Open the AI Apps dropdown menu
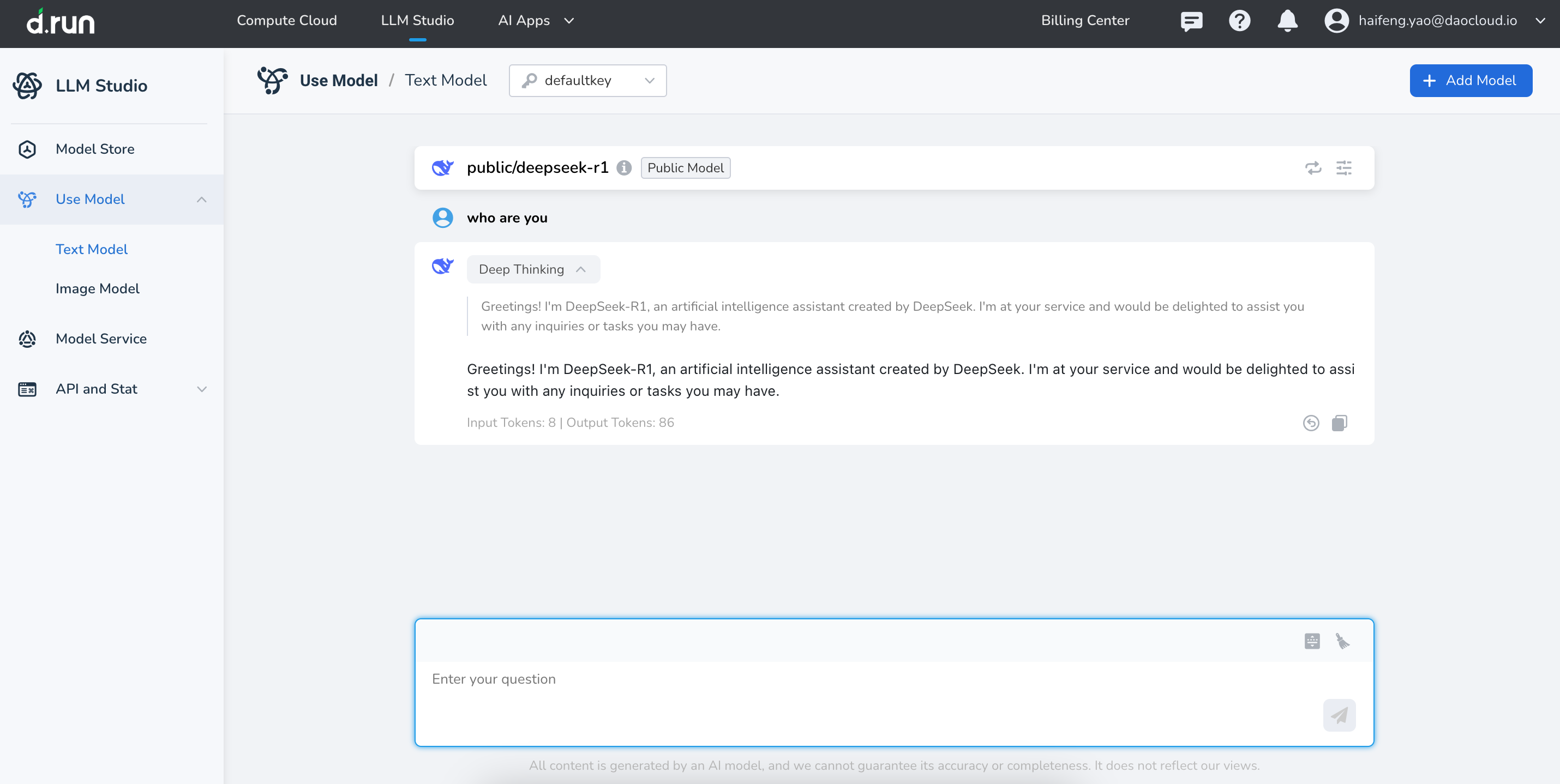Viewport: 1560px width, 784px height. click(535, 21)
